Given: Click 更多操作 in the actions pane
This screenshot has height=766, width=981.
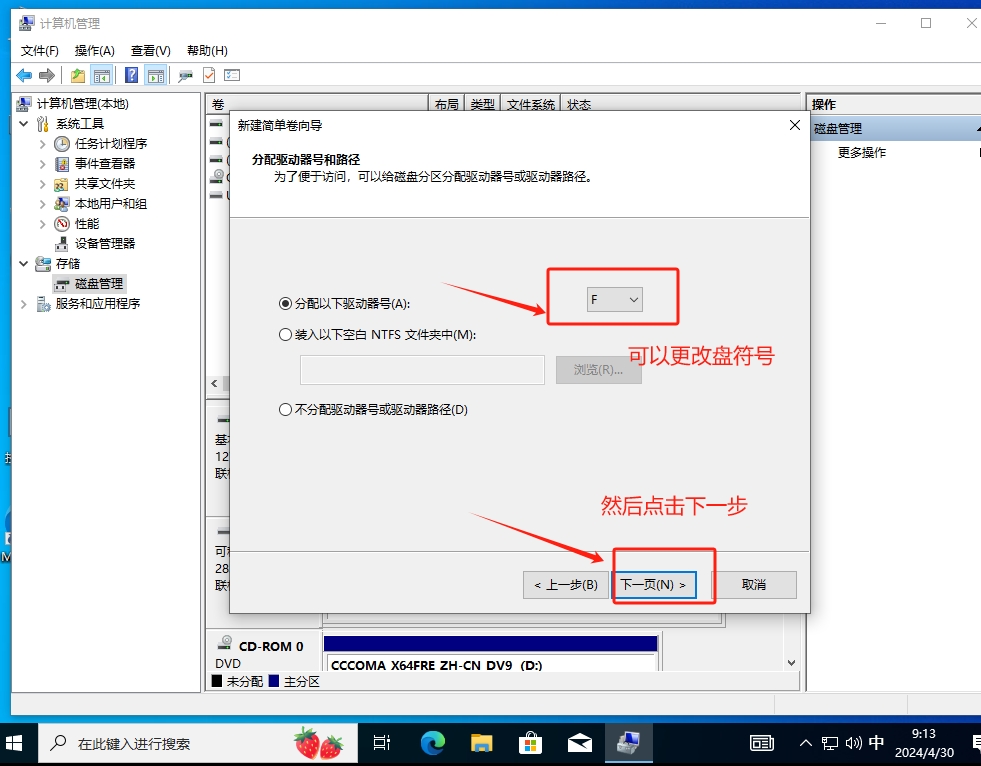Looking at the screenshot, I should tap(862, 153).
